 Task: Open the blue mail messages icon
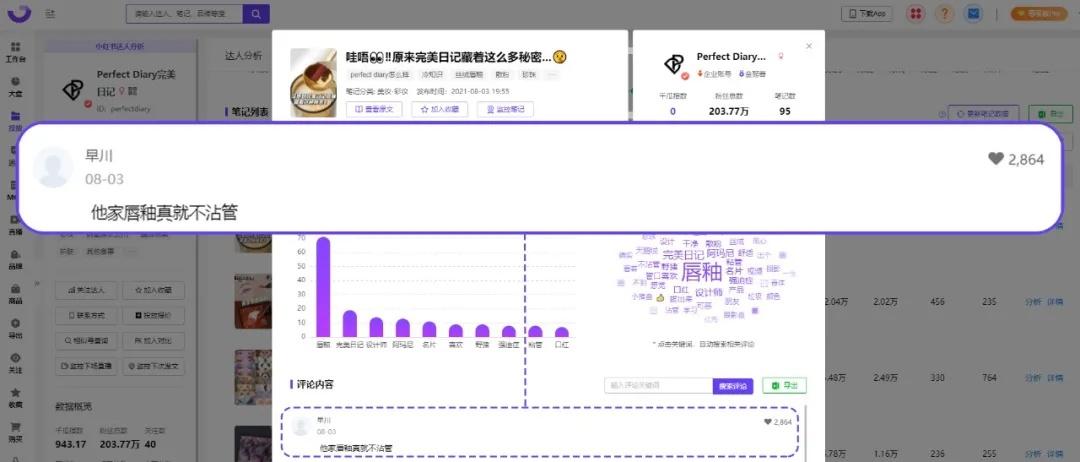point(973,14)
